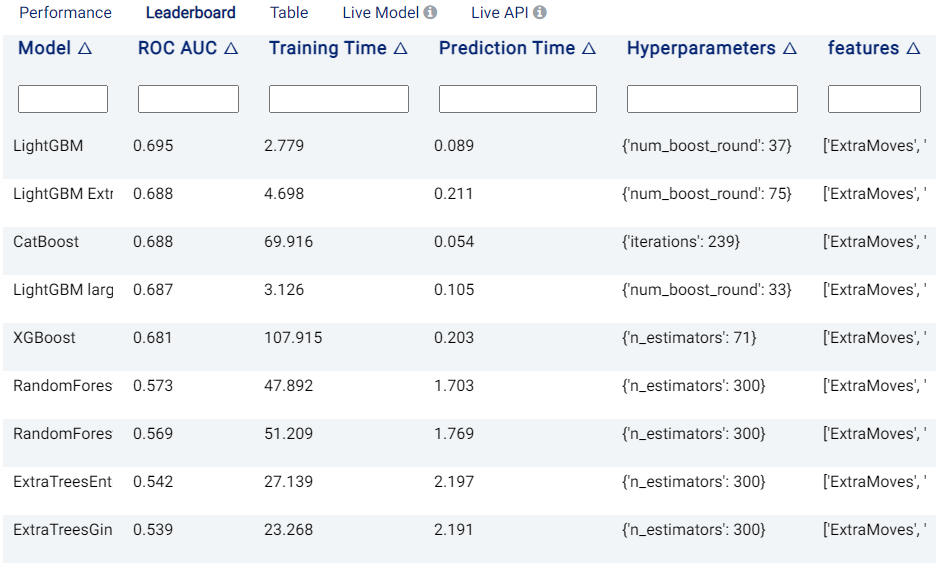Select the Leaderboard tab
The width and height of the screenshot is (944, 571).
click(x=190, y=13)
